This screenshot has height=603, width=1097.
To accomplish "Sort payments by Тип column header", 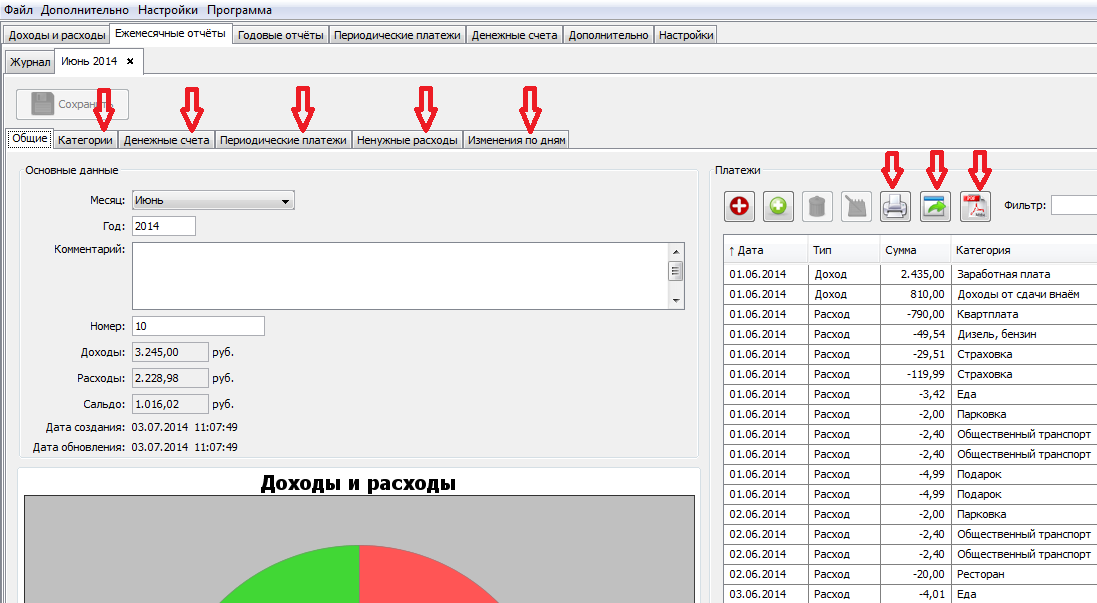I will click(844, 250).
